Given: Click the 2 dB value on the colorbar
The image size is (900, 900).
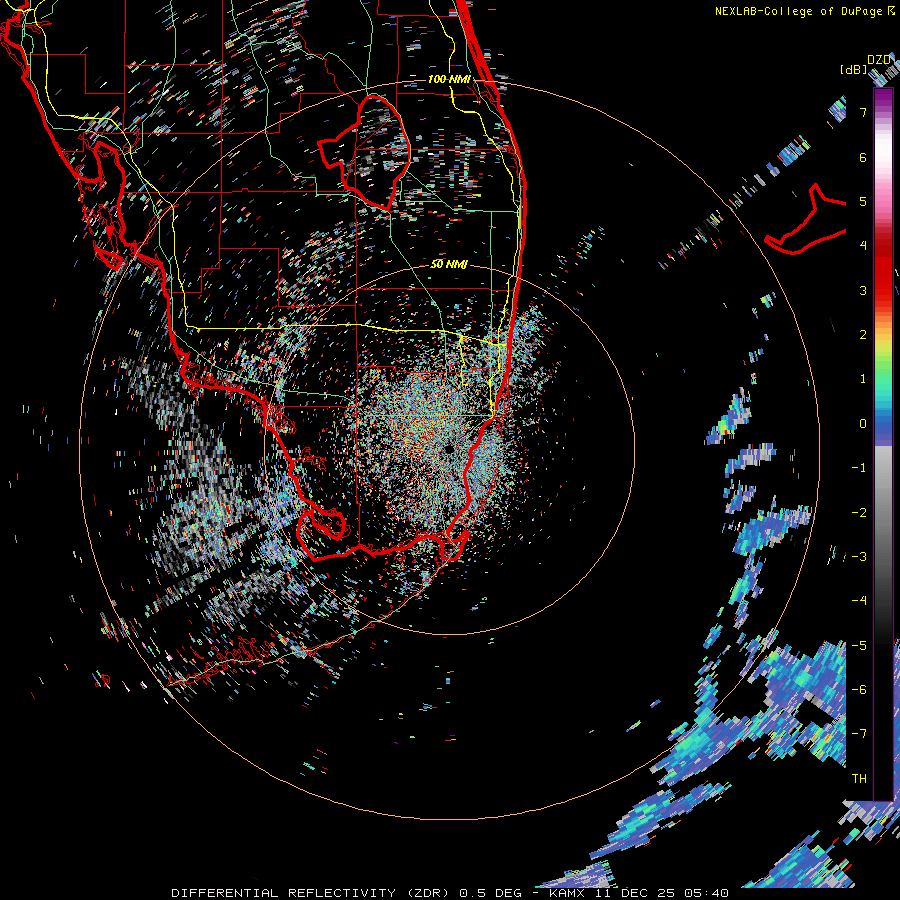Looking at the screenshot, I should tap(863, 335).
